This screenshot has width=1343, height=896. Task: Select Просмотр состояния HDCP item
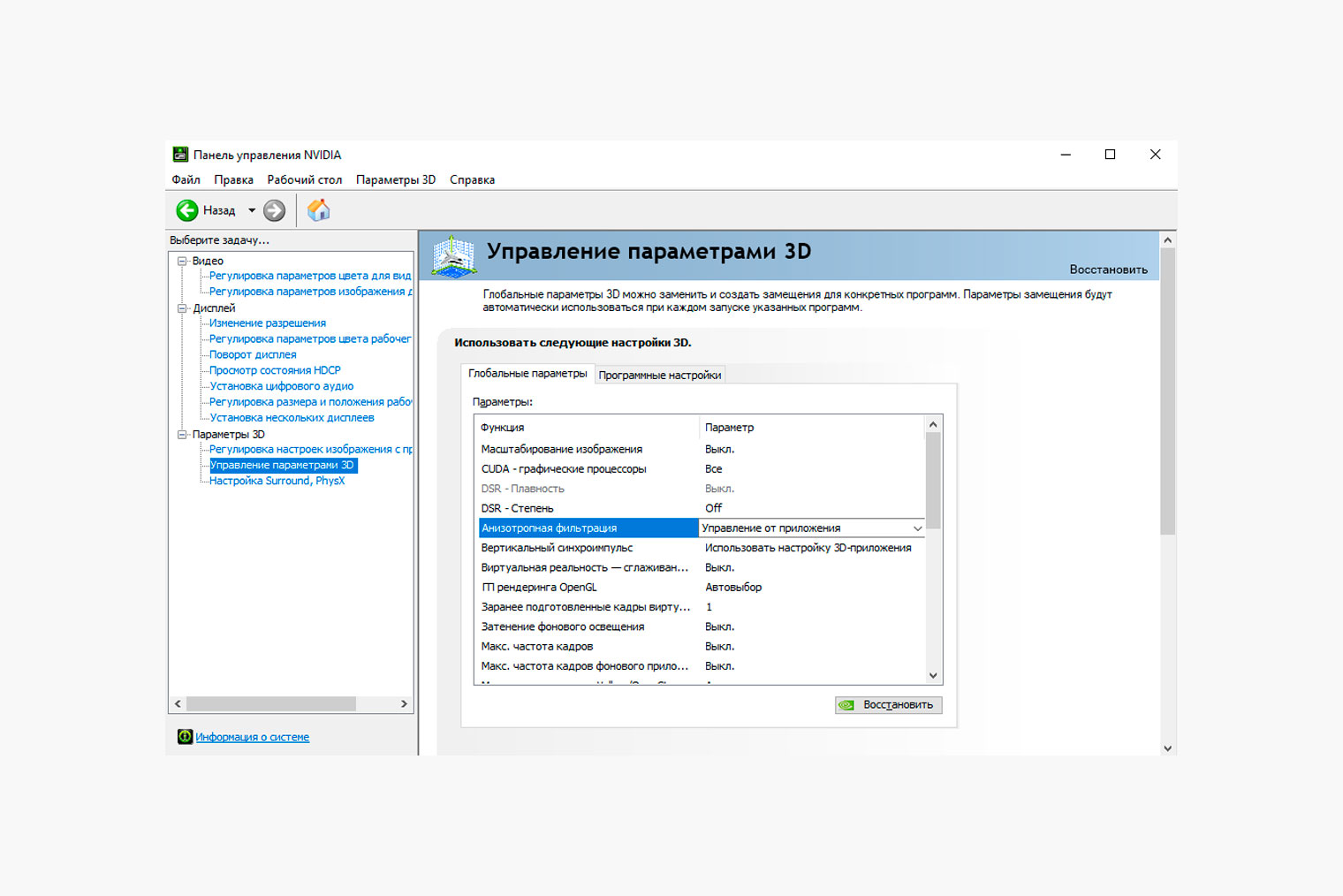click(275, 370)
